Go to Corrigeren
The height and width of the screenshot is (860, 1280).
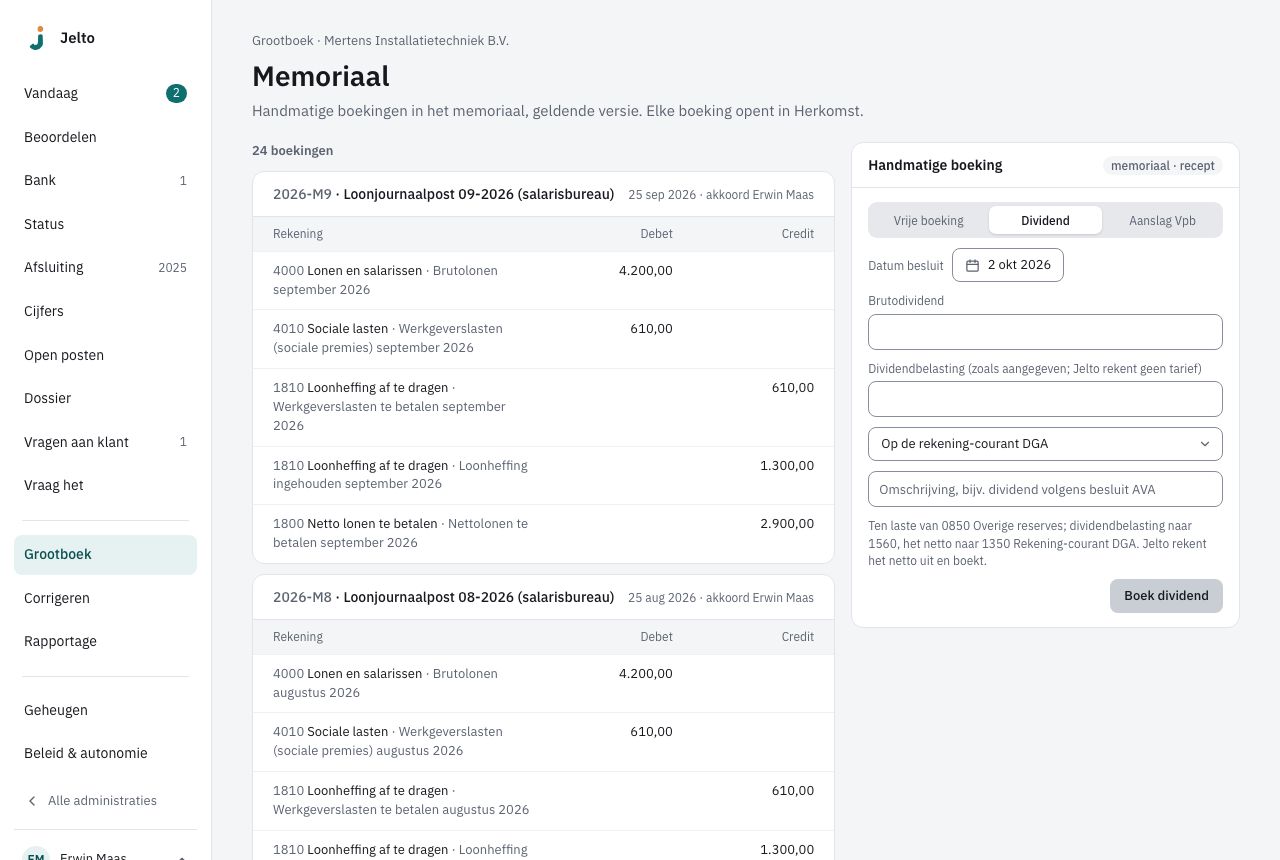click(105, 598)
